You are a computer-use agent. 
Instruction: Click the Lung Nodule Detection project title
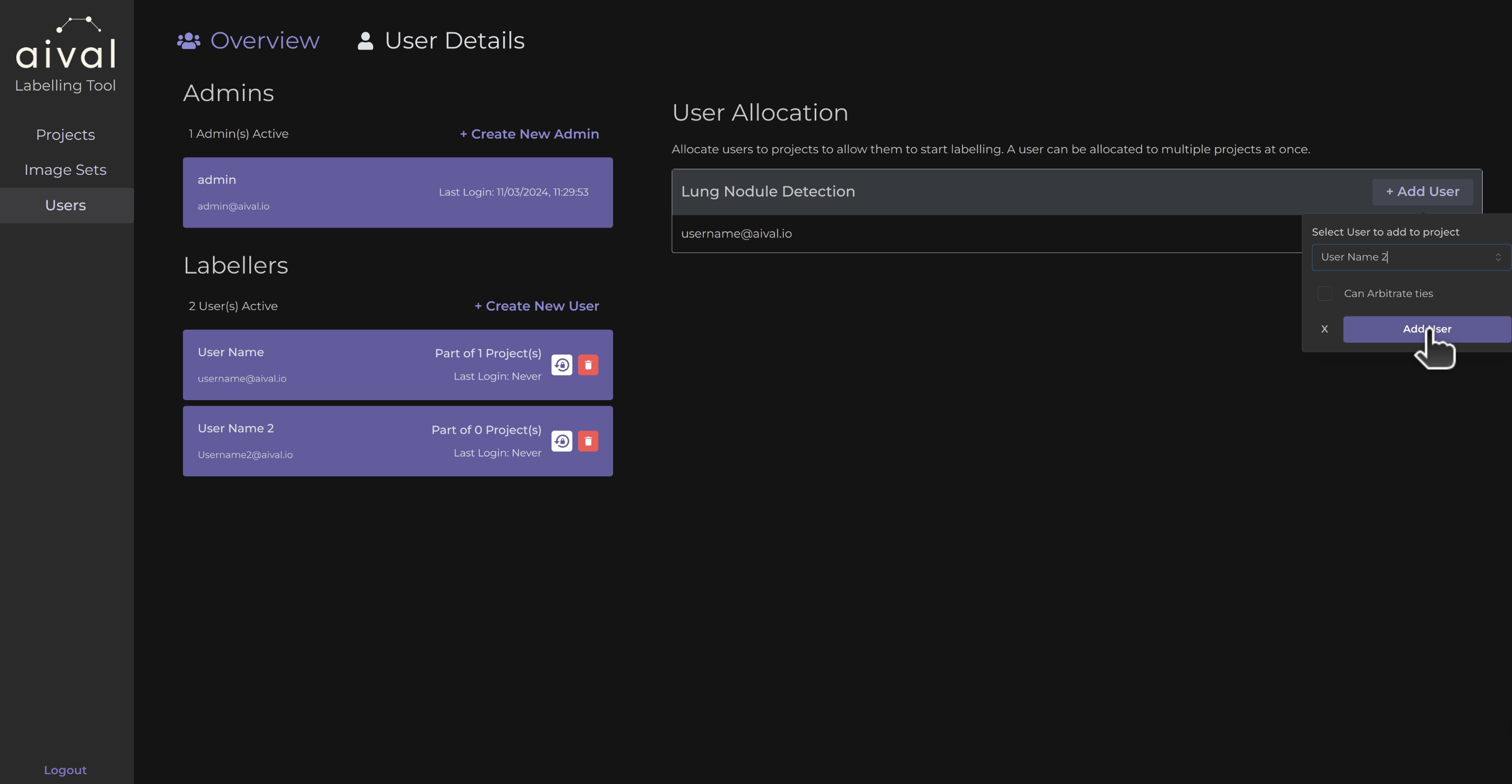click(x=768, y=191)
